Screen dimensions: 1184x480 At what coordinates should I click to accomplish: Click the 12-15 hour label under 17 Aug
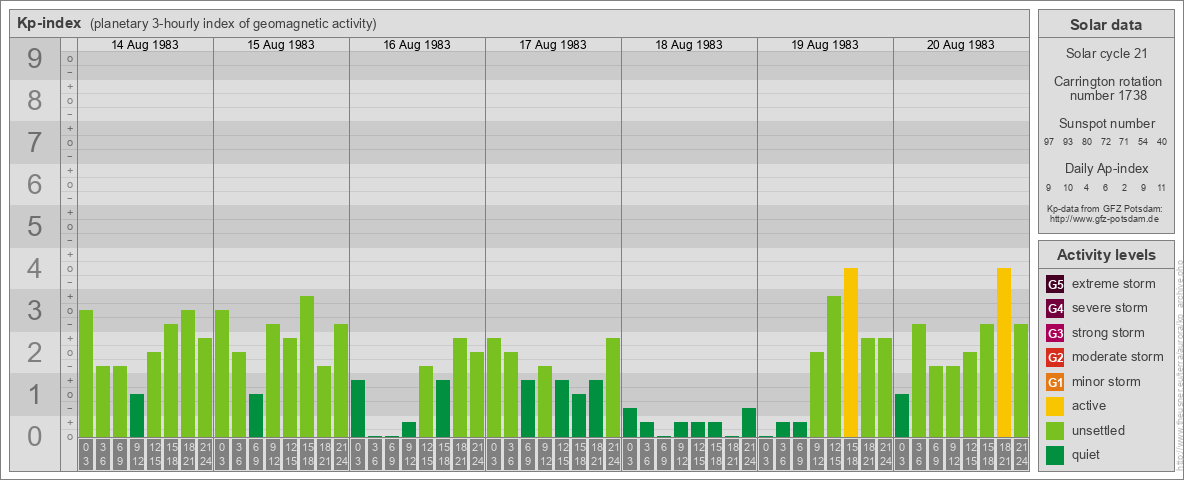coord(562,454)
